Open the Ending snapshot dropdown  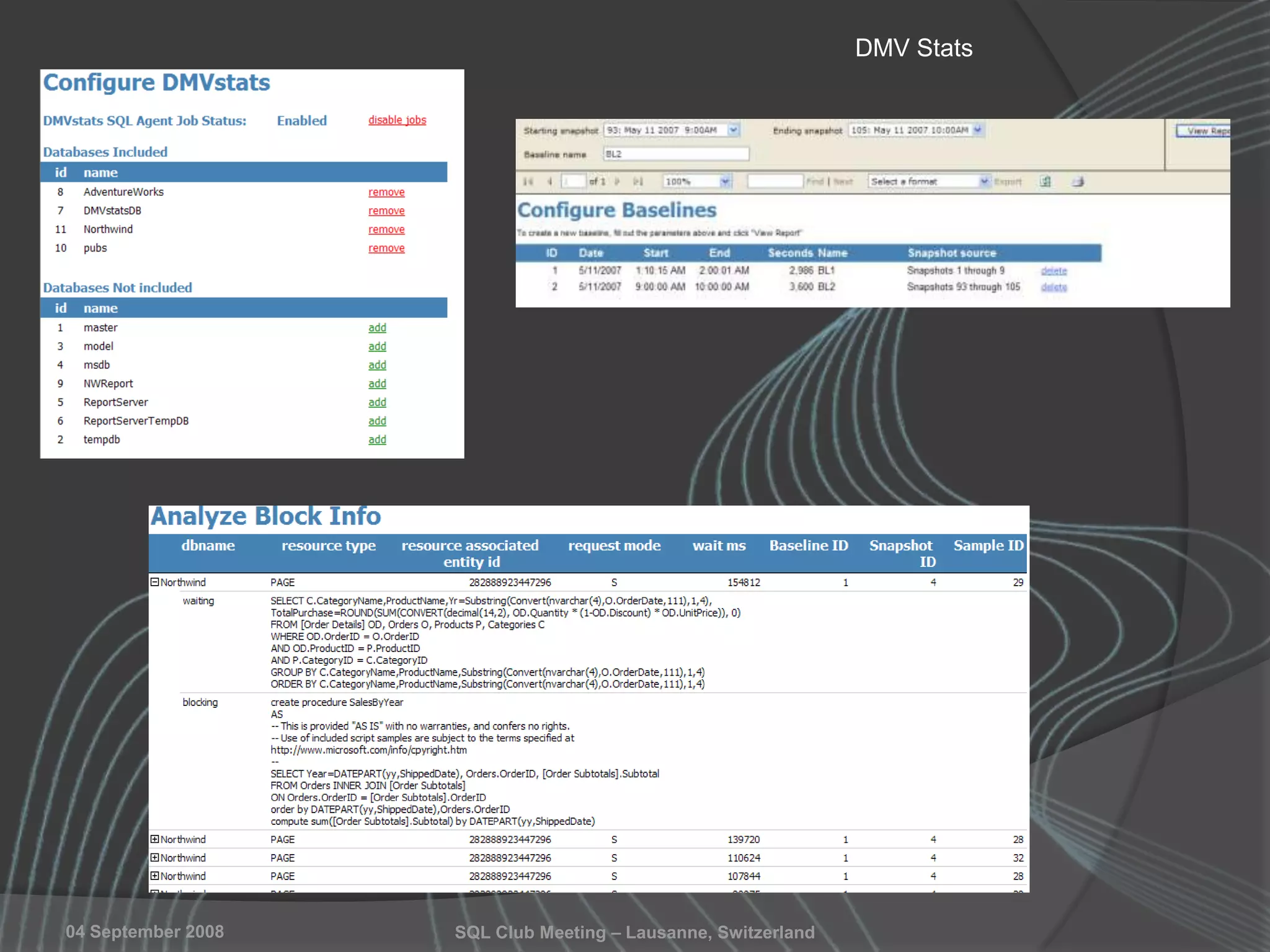(978, 130)
